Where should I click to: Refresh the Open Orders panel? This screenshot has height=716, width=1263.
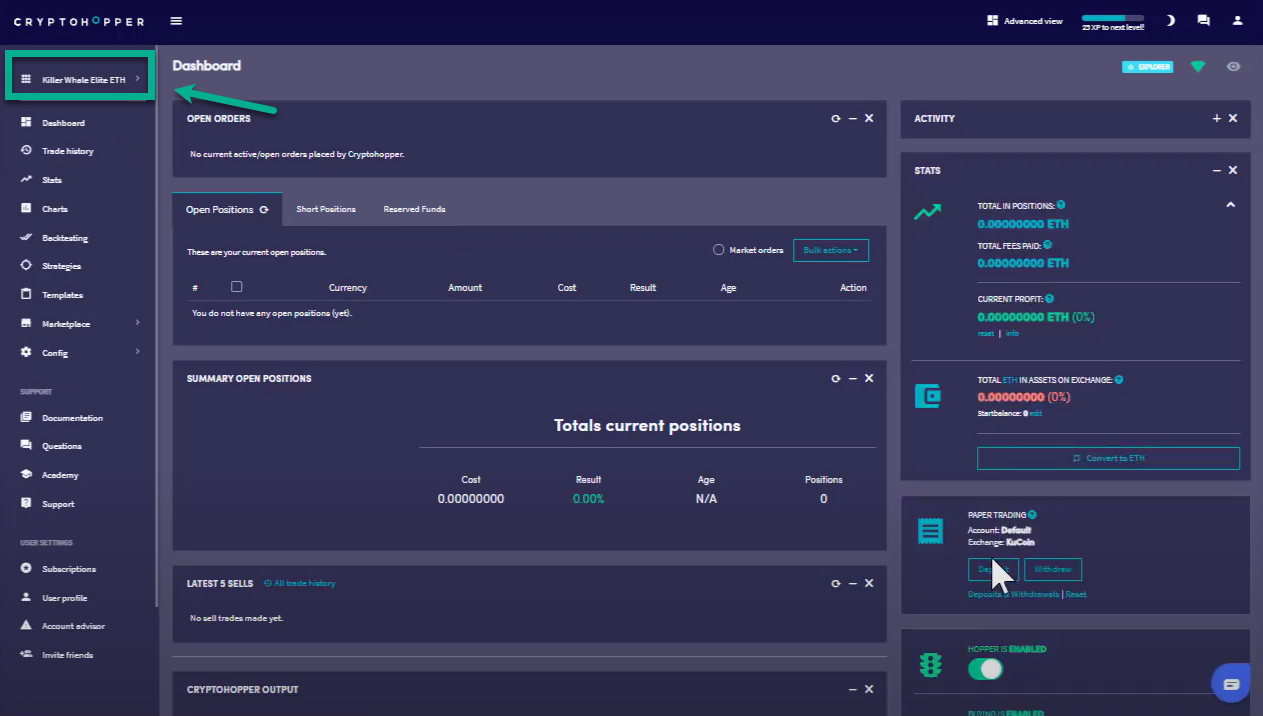pos(836,119)
